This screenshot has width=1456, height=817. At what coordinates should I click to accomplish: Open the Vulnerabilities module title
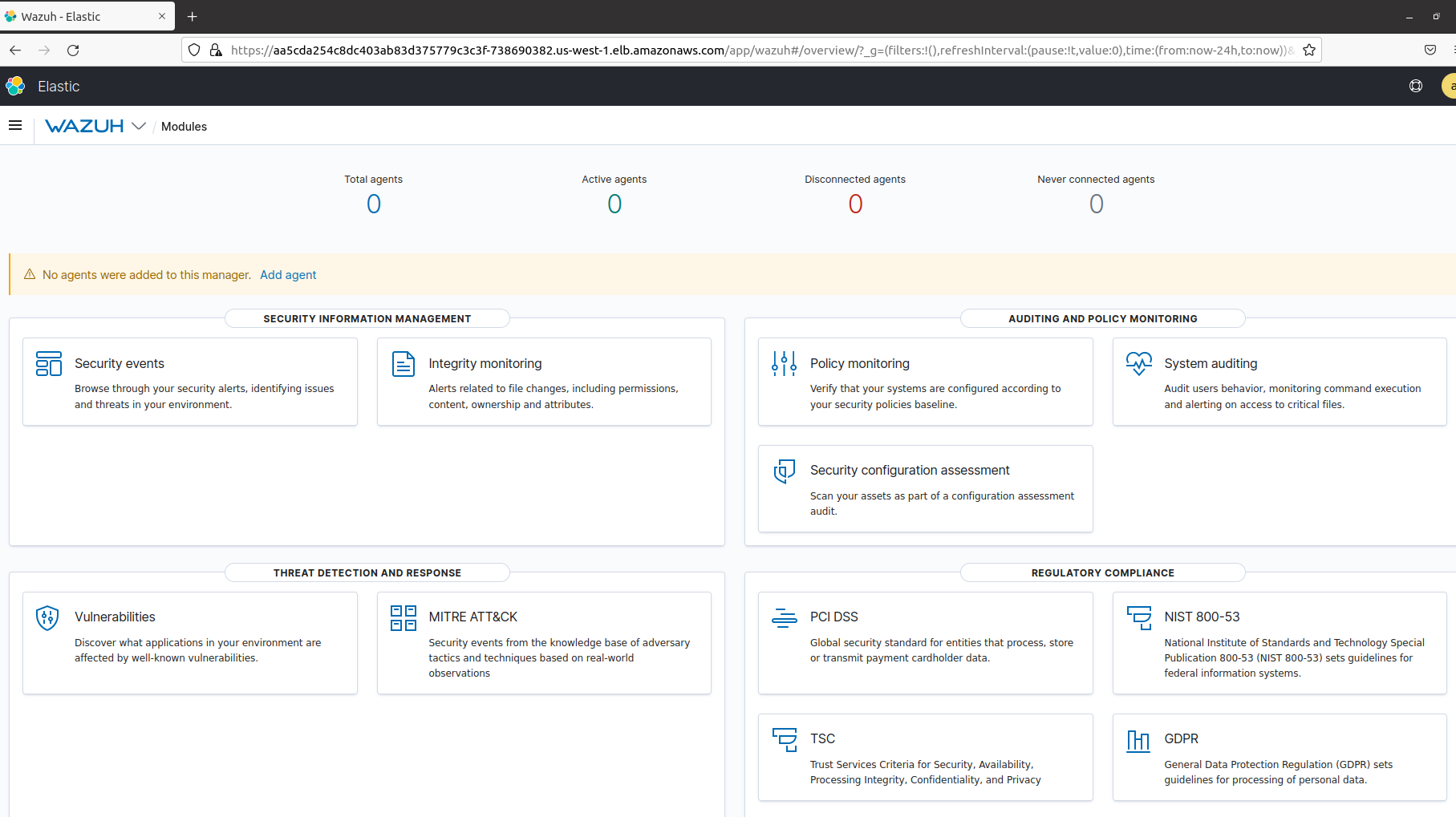pyautogui.click(x=115, y=617)
